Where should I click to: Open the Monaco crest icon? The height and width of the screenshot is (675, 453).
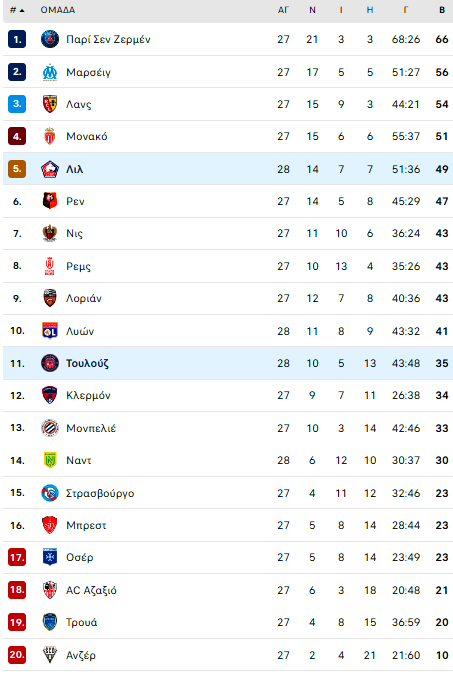click(x=50, y=136)
